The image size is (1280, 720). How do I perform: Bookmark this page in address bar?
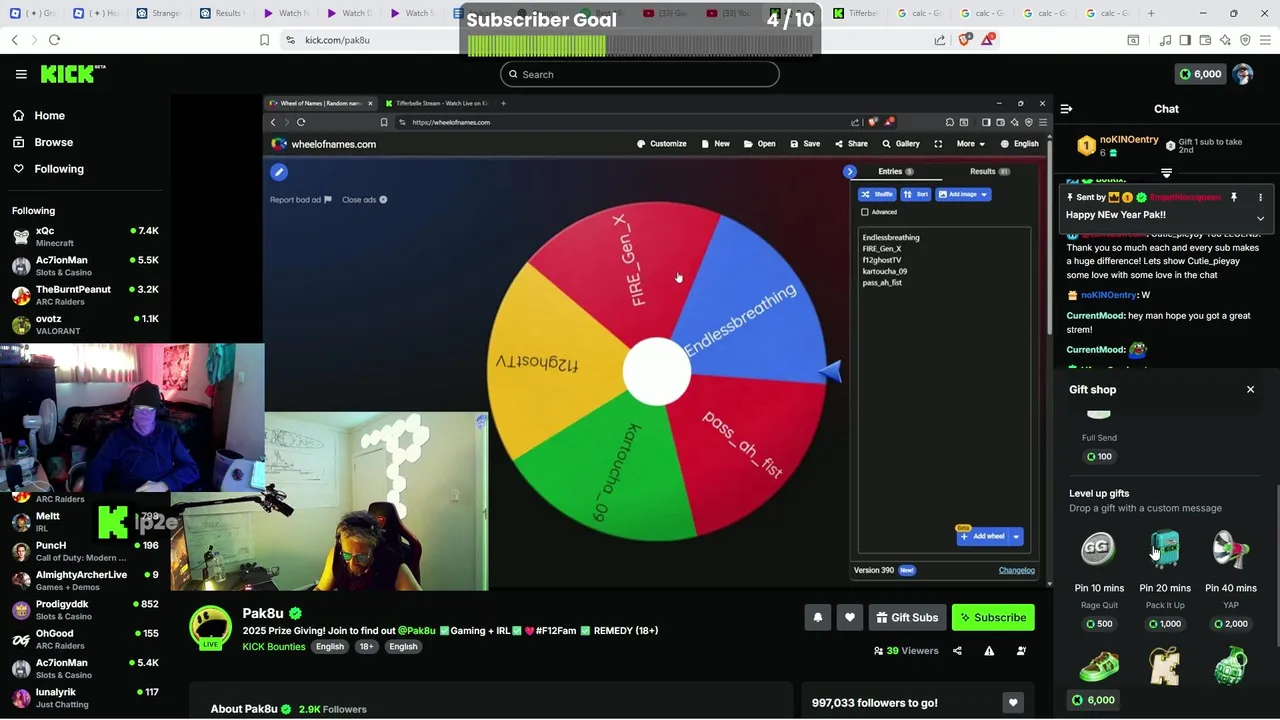point(264,40)
